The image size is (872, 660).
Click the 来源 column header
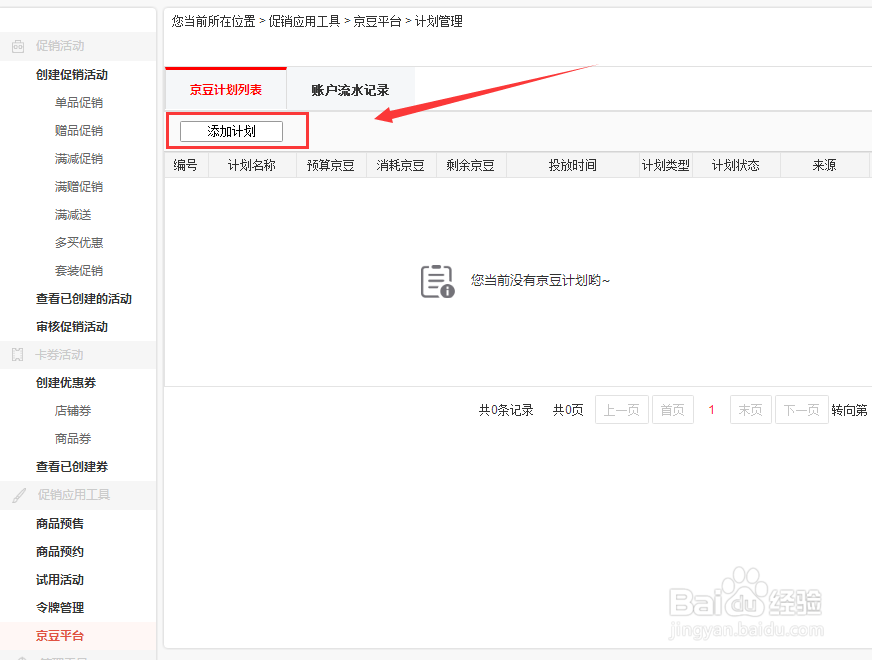click(824, 165)
